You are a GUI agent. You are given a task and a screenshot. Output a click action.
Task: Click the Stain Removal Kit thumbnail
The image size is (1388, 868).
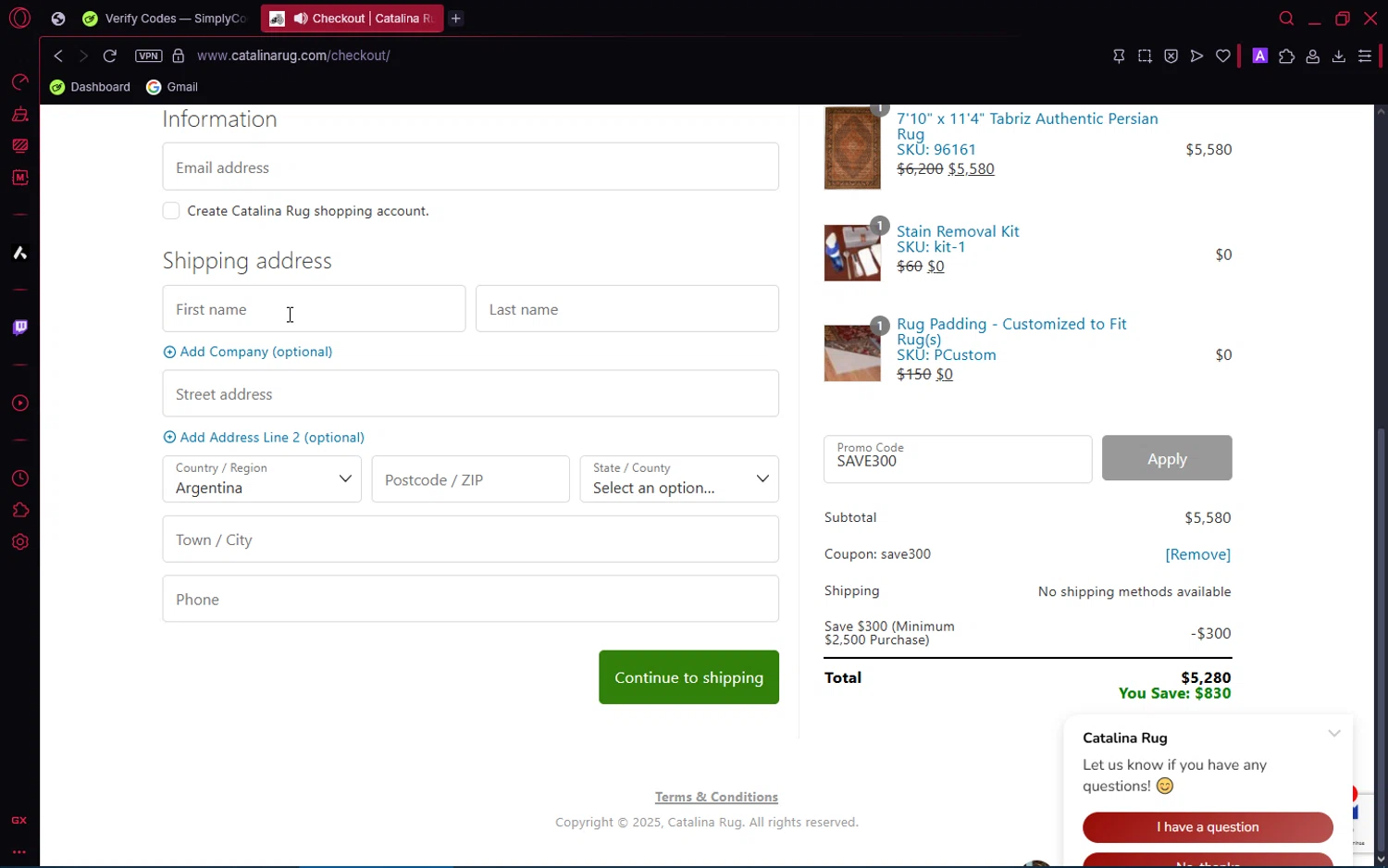coord(852,253)
